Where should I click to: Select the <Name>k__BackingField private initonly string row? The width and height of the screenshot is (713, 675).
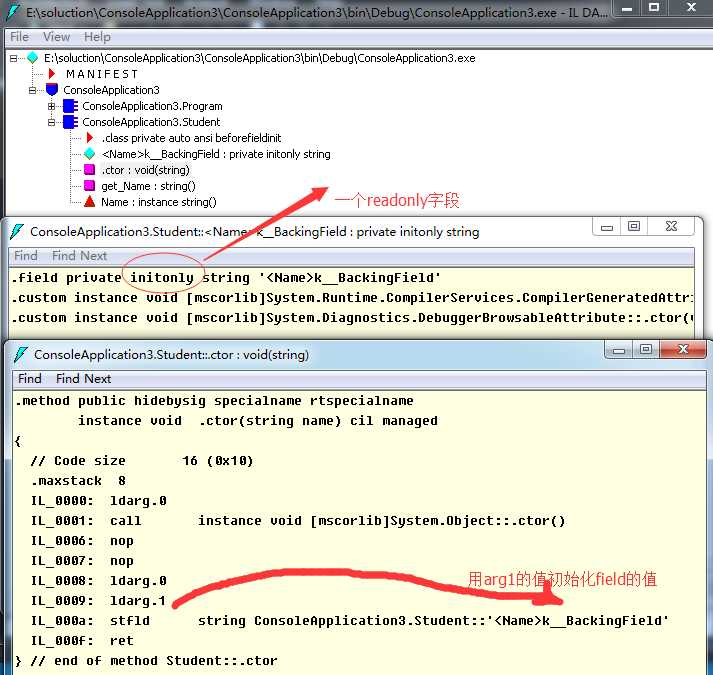pos(216,154)
